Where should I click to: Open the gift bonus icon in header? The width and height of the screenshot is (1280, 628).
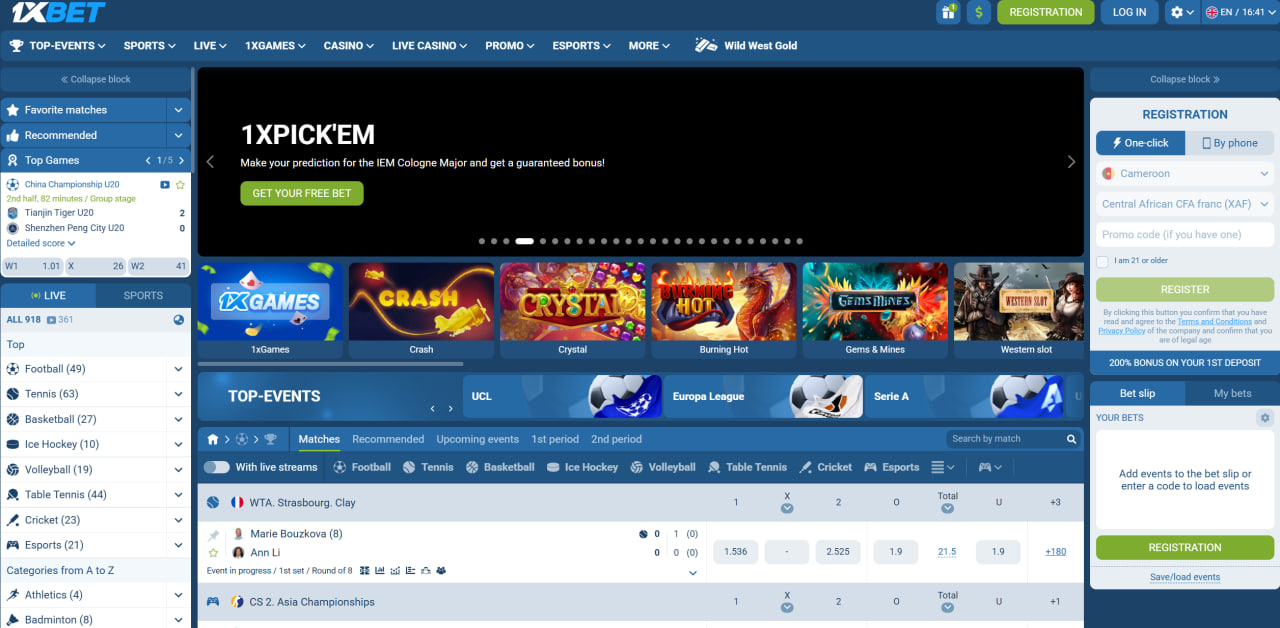click(x=947, y=12)
